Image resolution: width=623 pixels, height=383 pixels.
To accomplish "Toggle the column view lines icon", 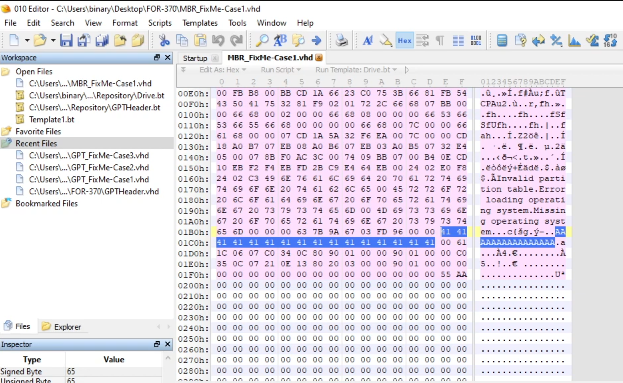I will click(x=458, y=40).
